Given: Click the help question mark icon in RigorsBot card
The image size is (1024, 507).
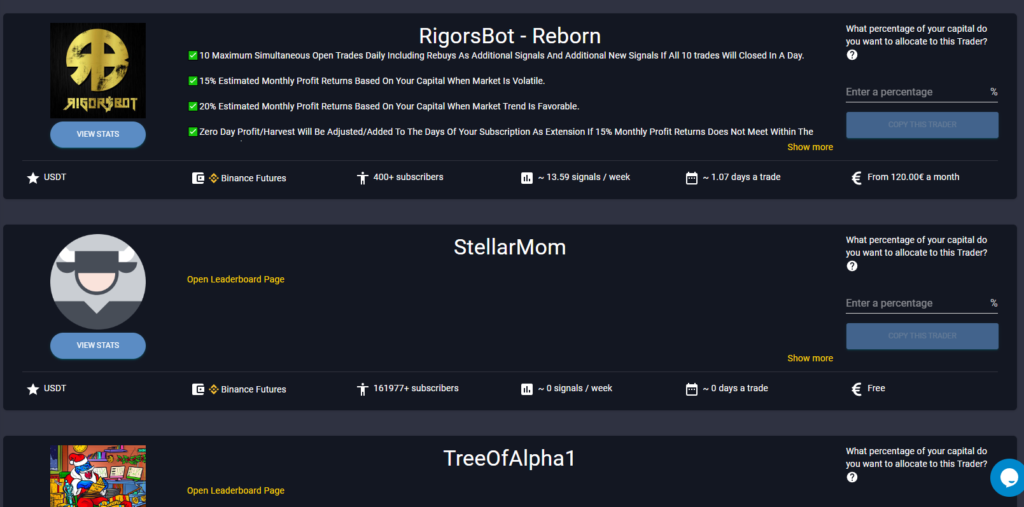Looking at the screenshot, I should point(852,55).
